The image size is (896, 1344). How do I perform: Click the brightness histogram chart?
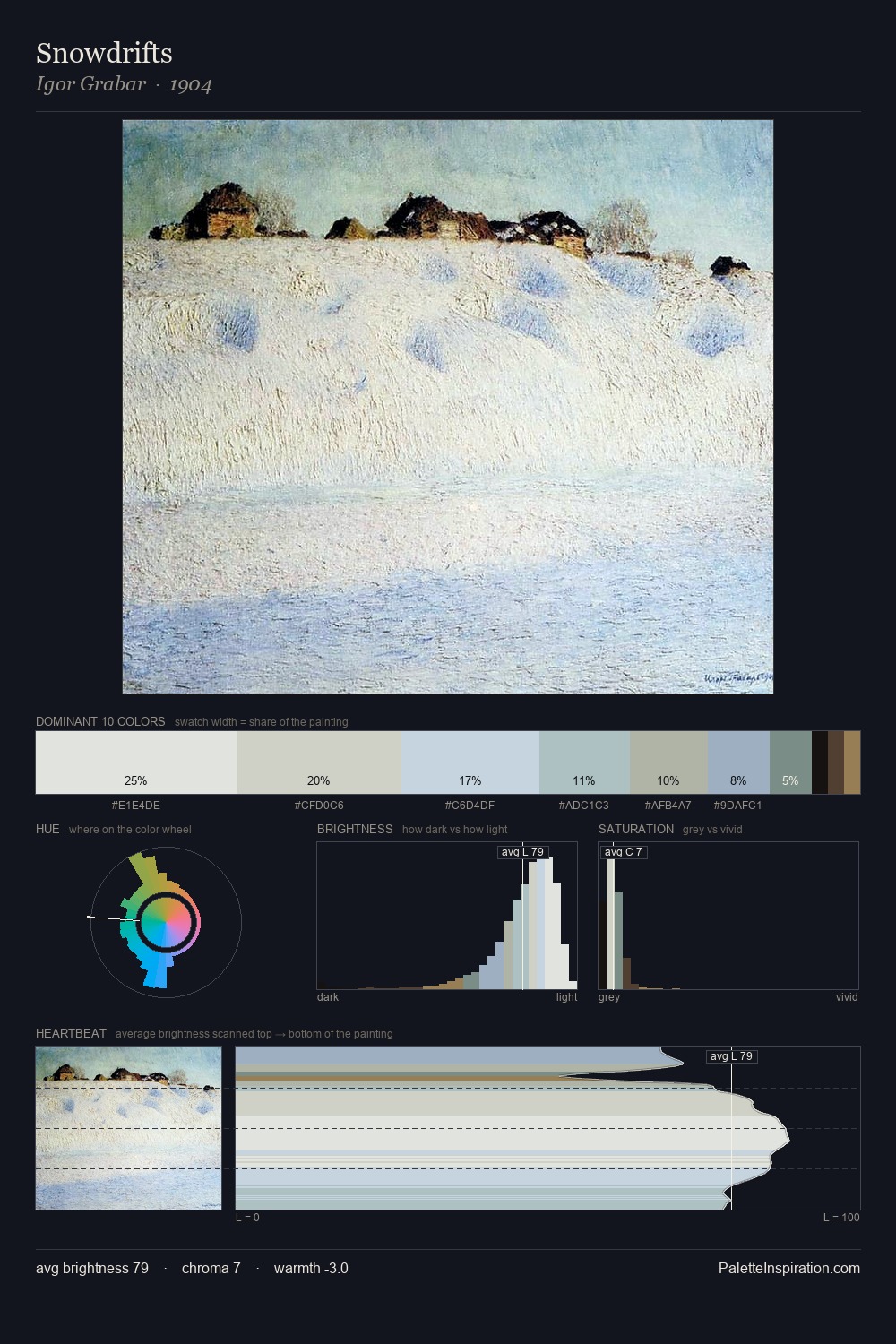[x=447, y=916]
